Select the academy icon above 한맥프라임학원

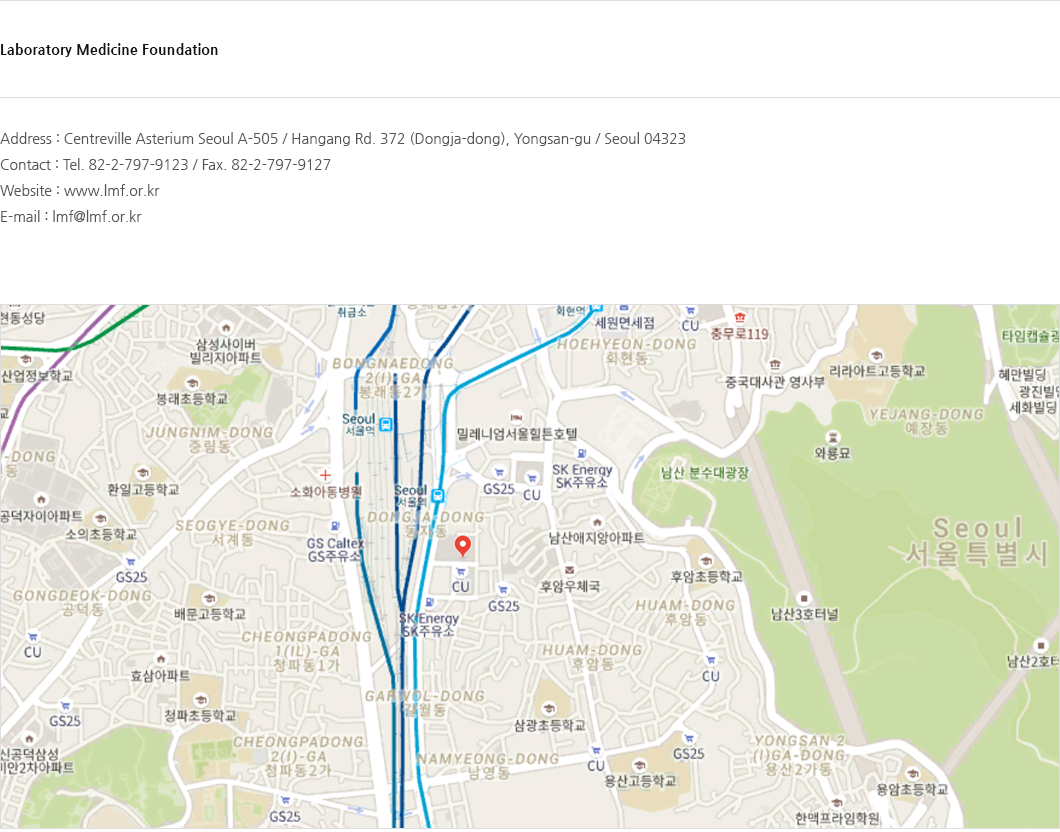[x=836, y=803]
